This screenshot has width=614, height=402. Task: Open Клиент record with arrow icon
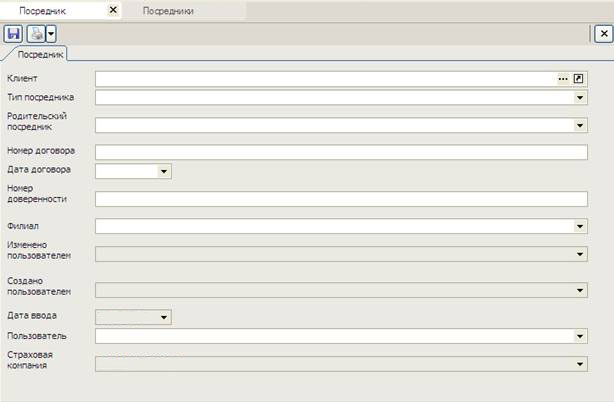click(579, 79)
